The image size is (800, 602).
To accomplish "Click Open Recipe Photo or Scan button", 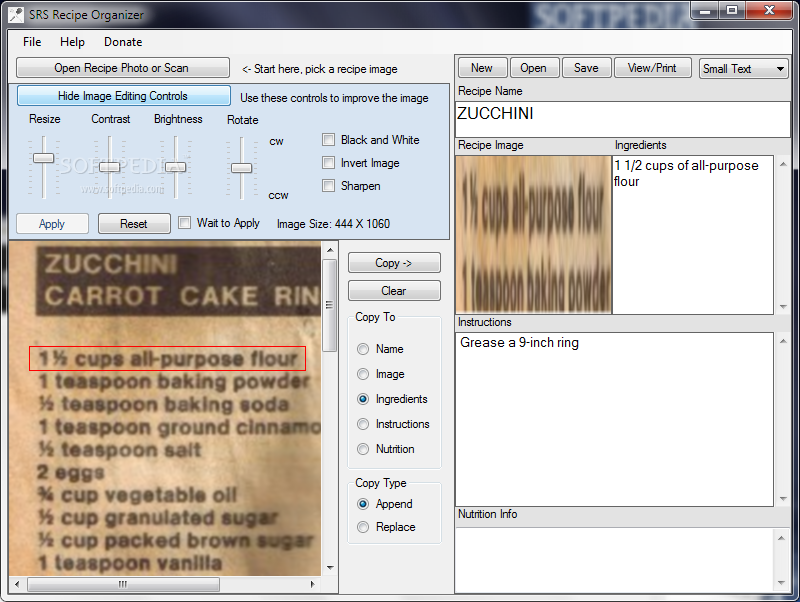I will point(122,68).
